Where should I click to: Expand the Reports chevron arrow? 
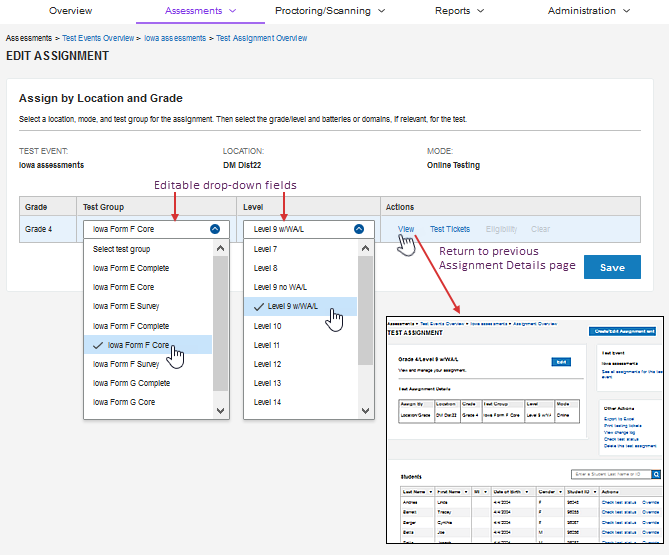tap(480, 11)
